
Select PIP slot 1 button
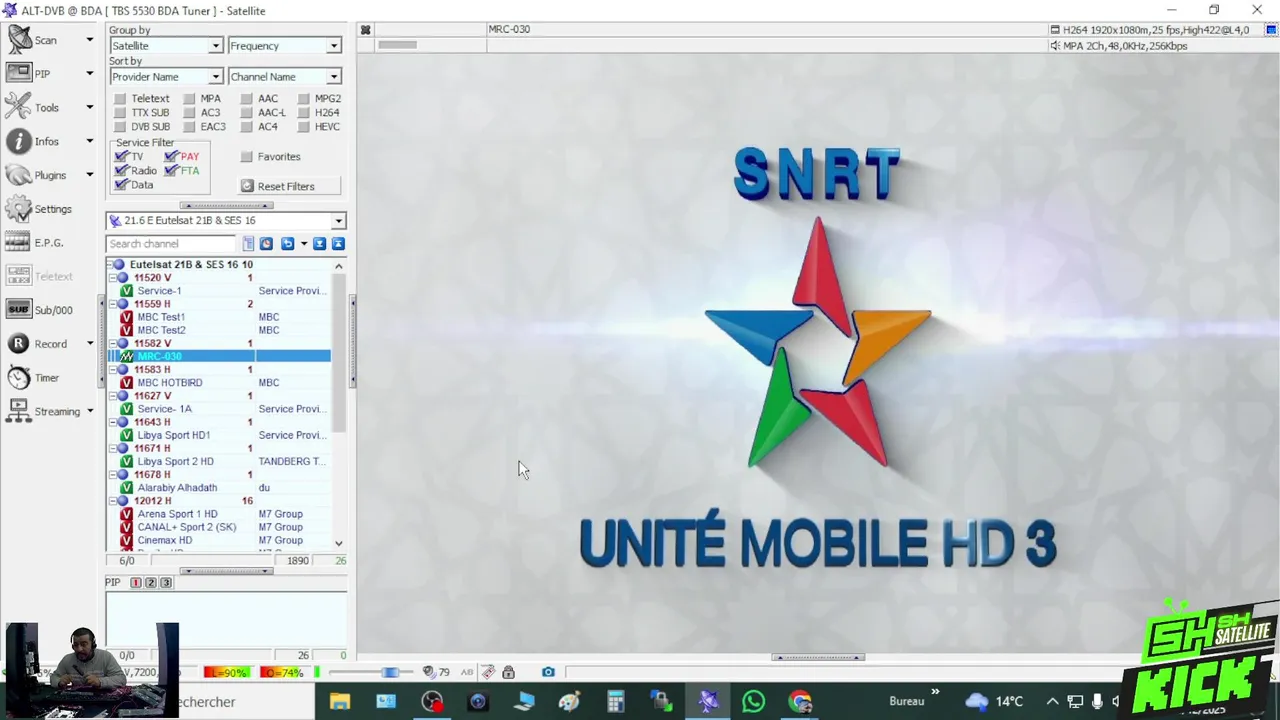click(136, 583)
